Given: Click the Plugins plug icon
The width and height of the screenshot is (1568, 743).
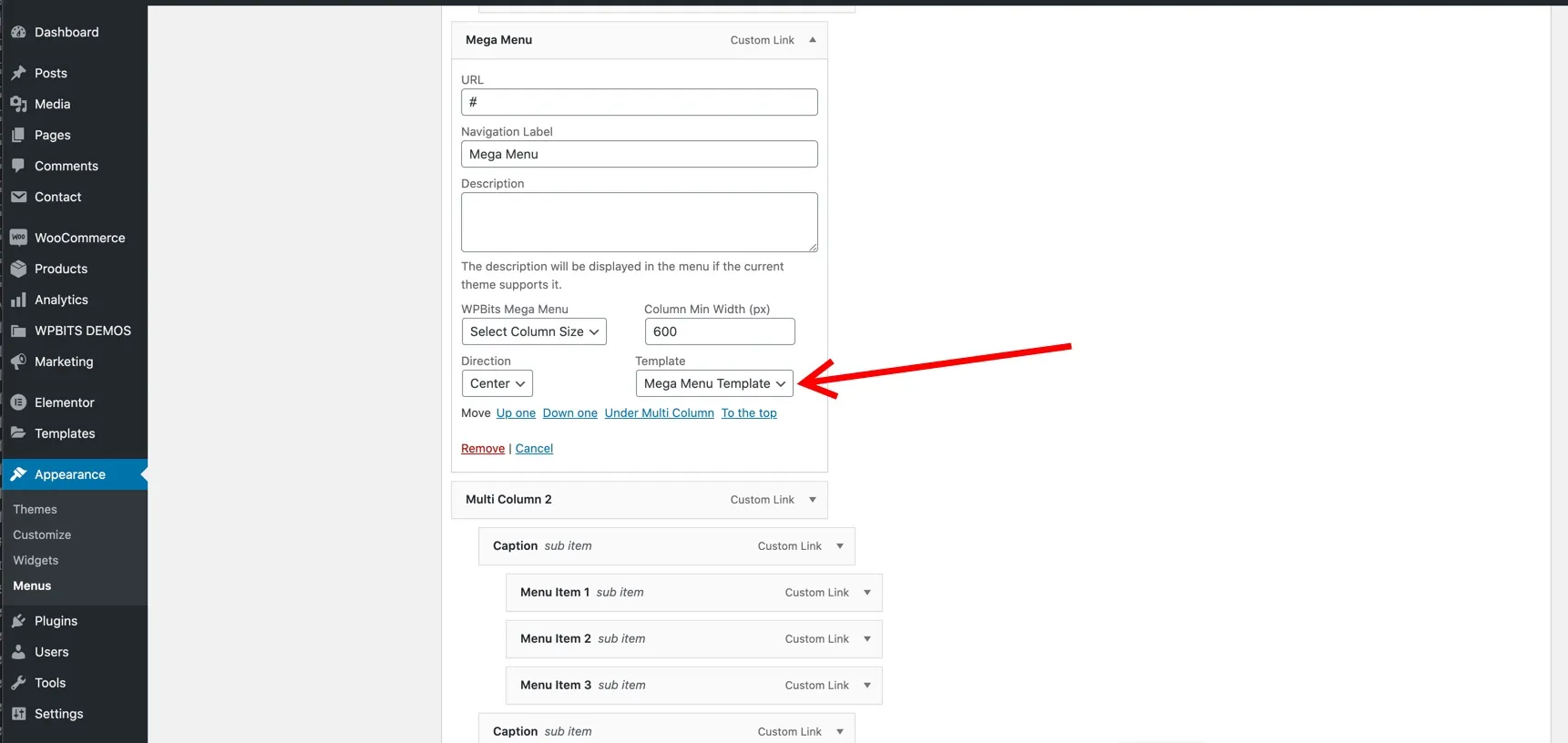Looking at the screenshot, I should click(18, 621).
